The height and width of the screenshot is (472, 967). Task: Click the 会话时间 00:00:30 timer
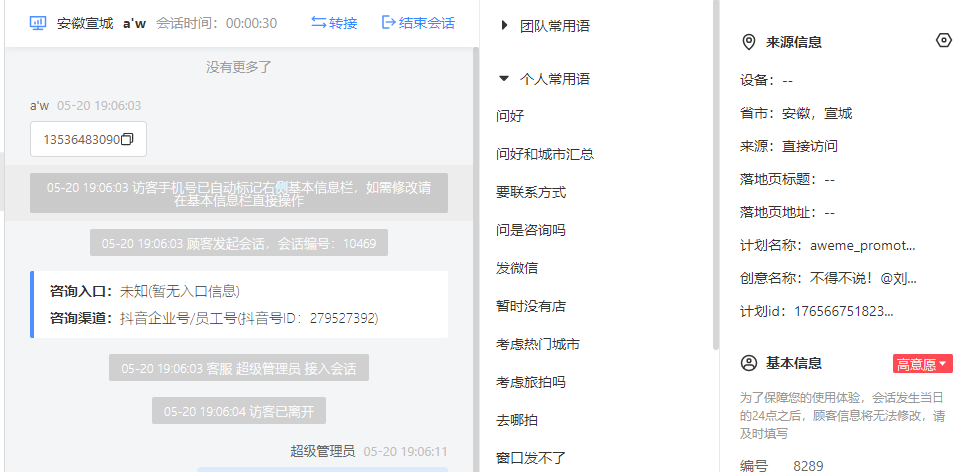tap(216, 23)
